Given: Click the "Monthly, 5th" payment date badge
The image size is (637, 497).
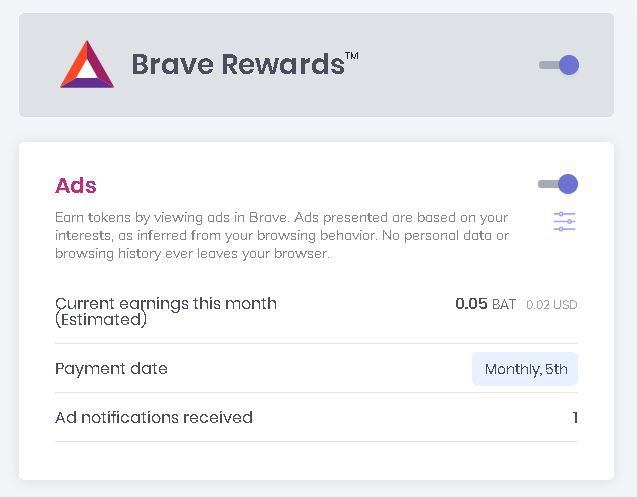Looking at the screenshot, I should click(525, 369).
